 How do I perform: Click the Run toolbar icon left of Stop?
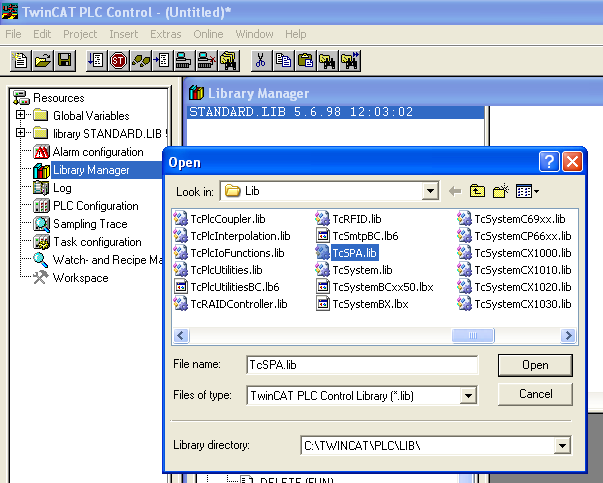[96, 61]
